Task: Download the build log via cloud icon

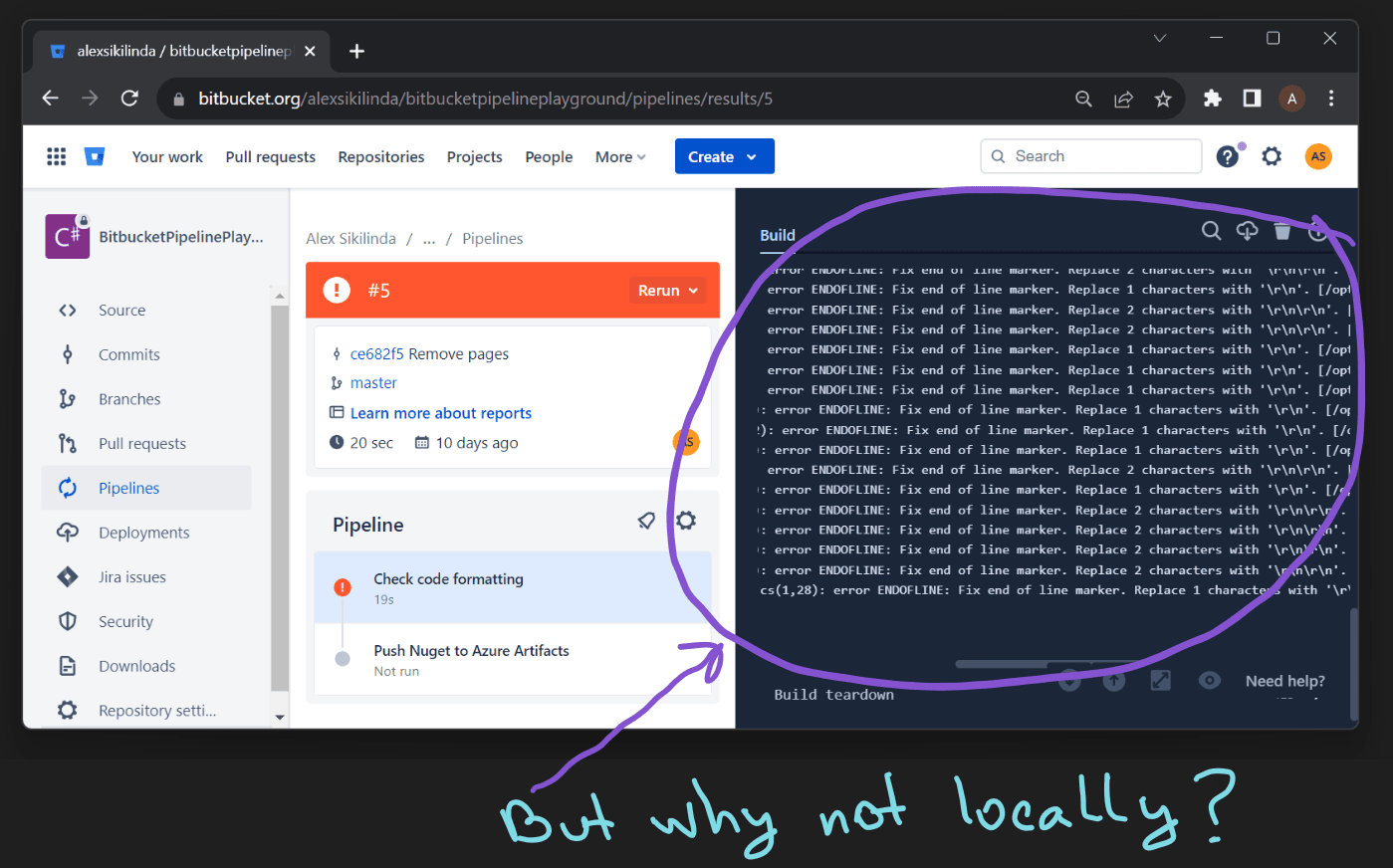Action: click(x=1247, y=231)
